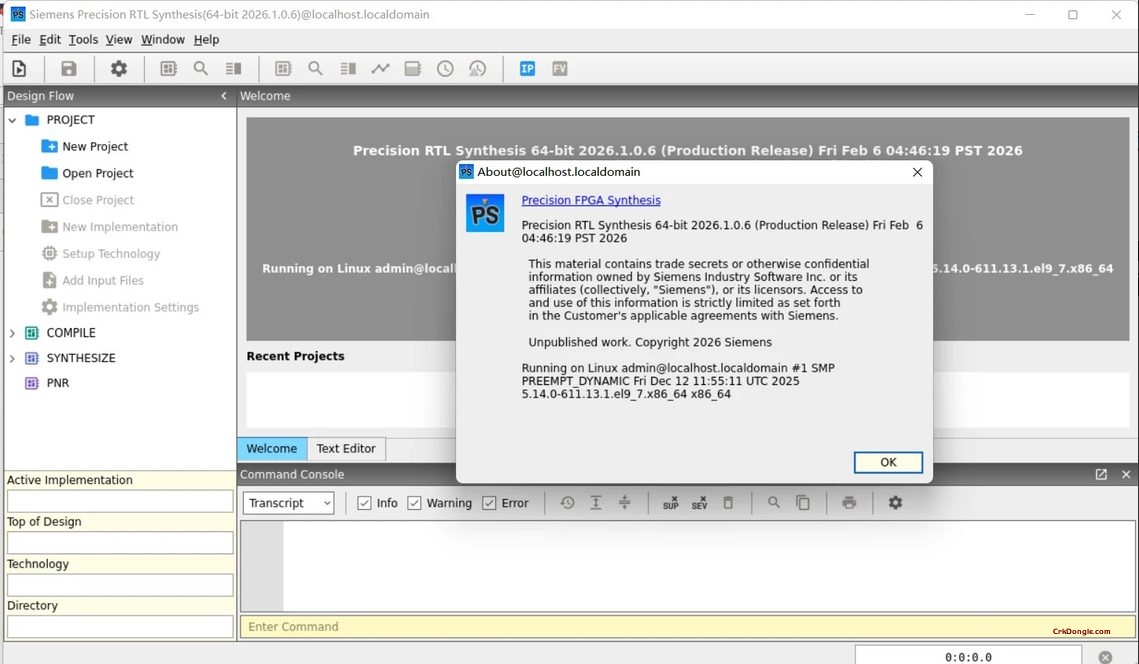This screenshot has width=1139, height=664.
Task: Click the PS logo in About dialog
Action: click(485, 213)
